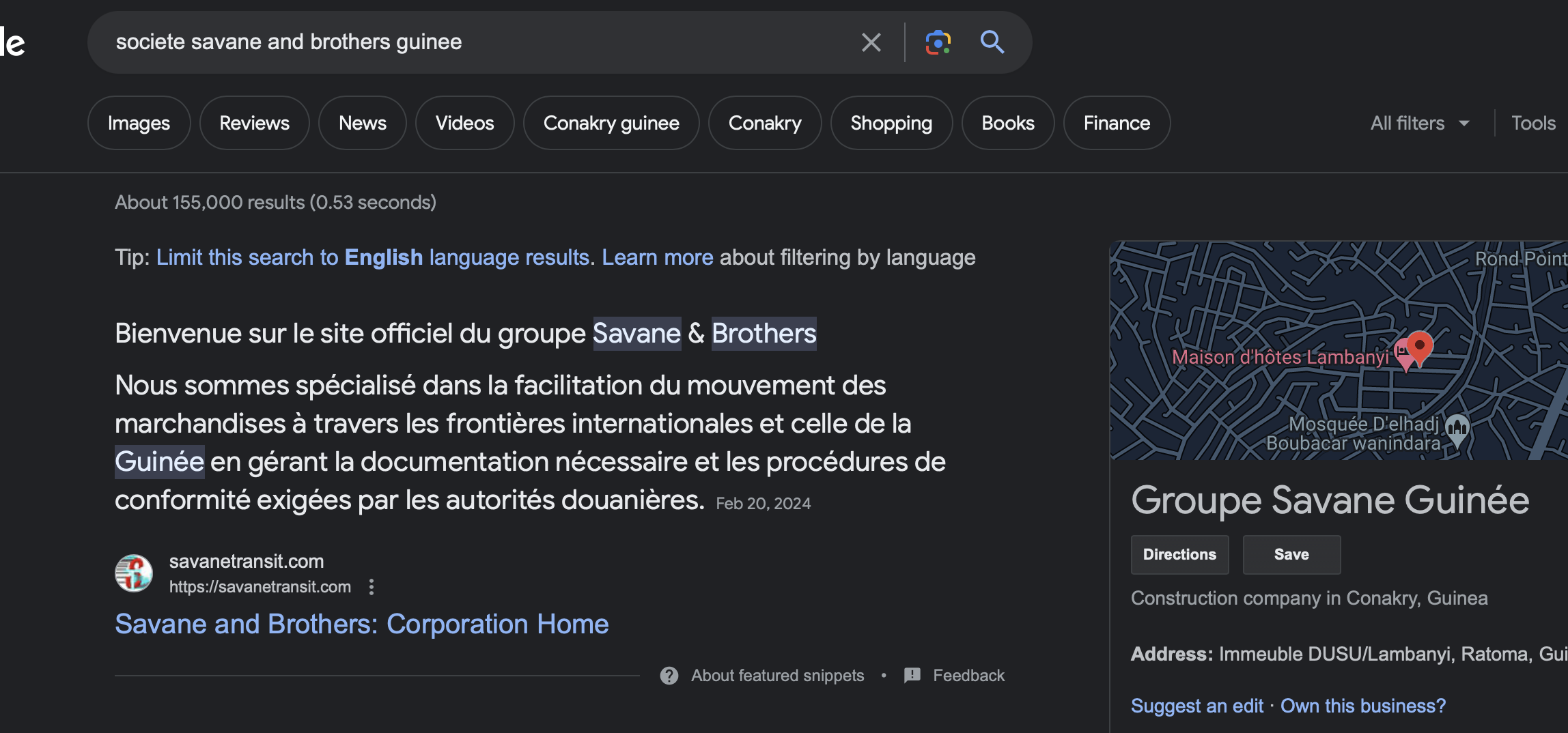
Task: Clear the search box with the X icon
Action: [x=871, y=42]
